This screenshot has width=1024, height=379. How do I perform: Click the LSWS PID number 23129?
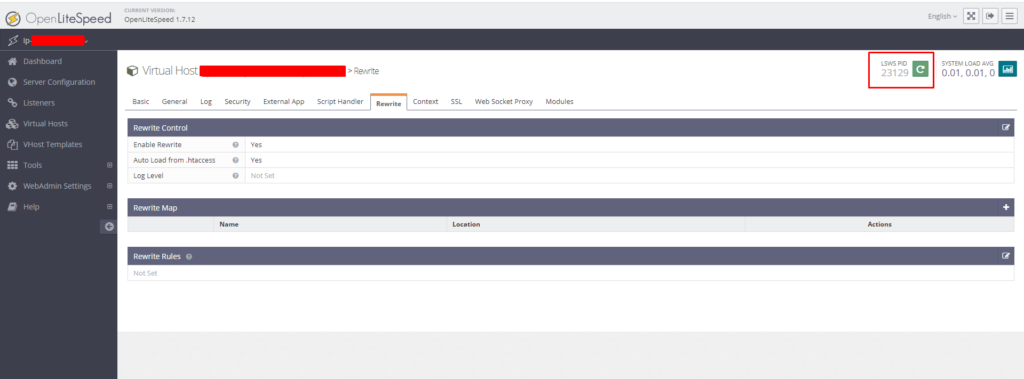point(894,73)
